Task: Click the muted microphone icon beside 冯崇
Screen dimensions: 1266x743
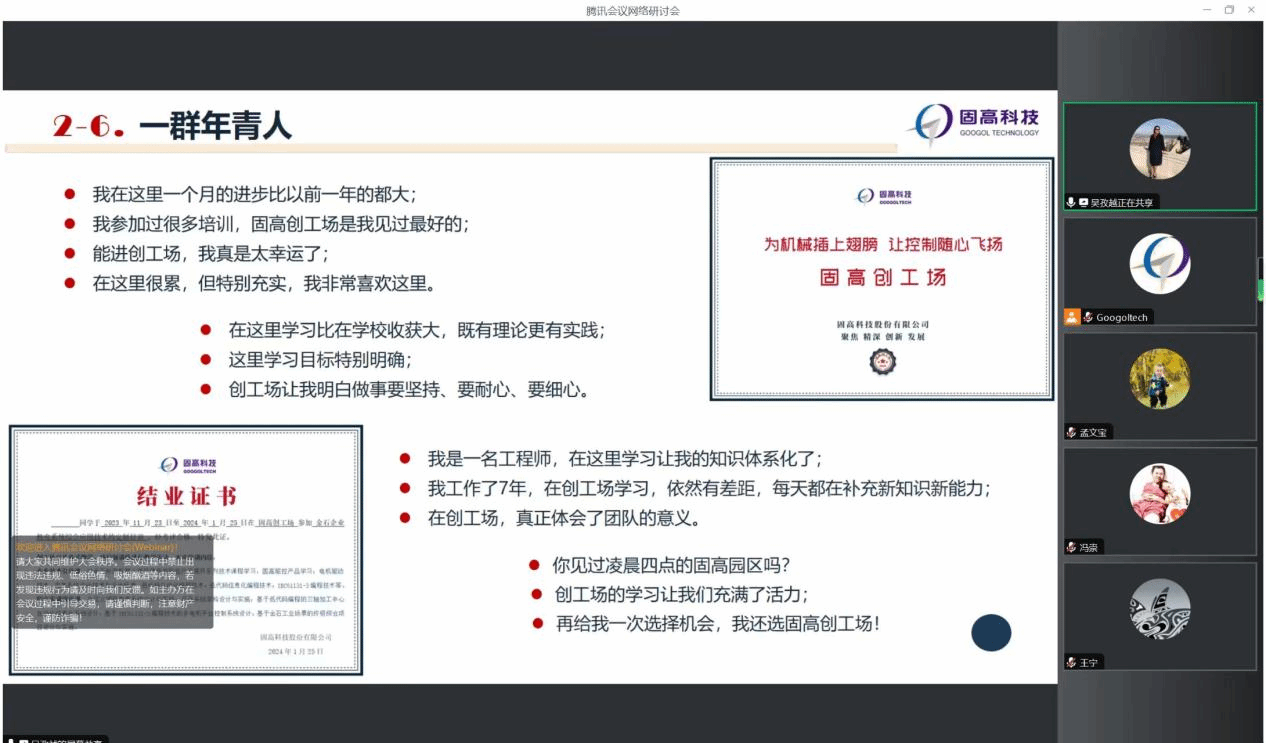Action: [1071, 547]
